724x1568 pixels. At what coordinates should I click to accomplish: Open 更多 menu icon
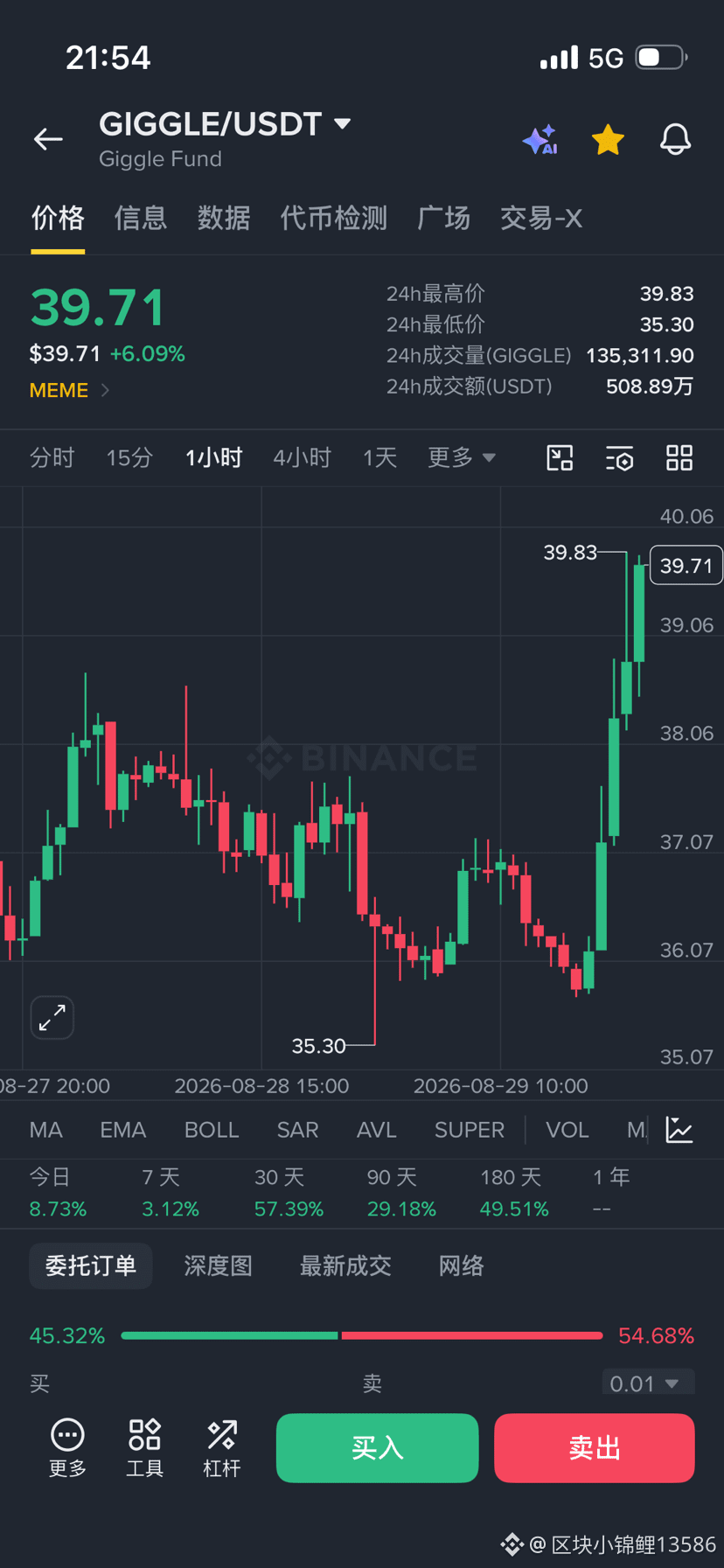point(67,1448)
